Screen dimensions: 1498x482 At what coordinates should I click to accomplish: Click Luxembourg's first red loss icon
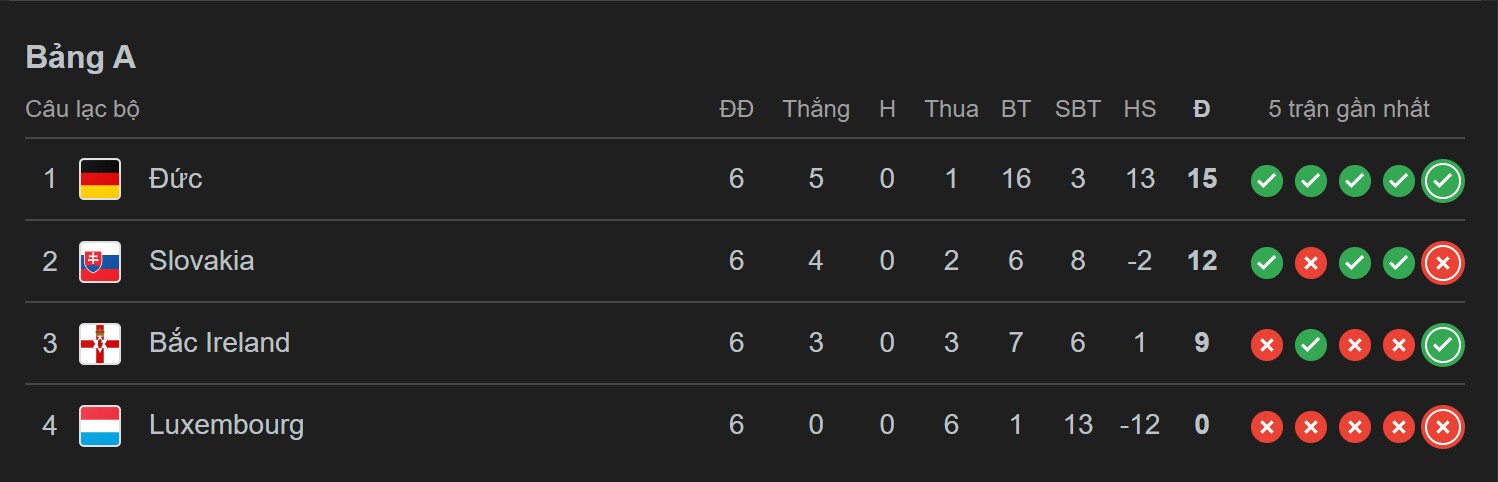click(x=1266, y=427)
